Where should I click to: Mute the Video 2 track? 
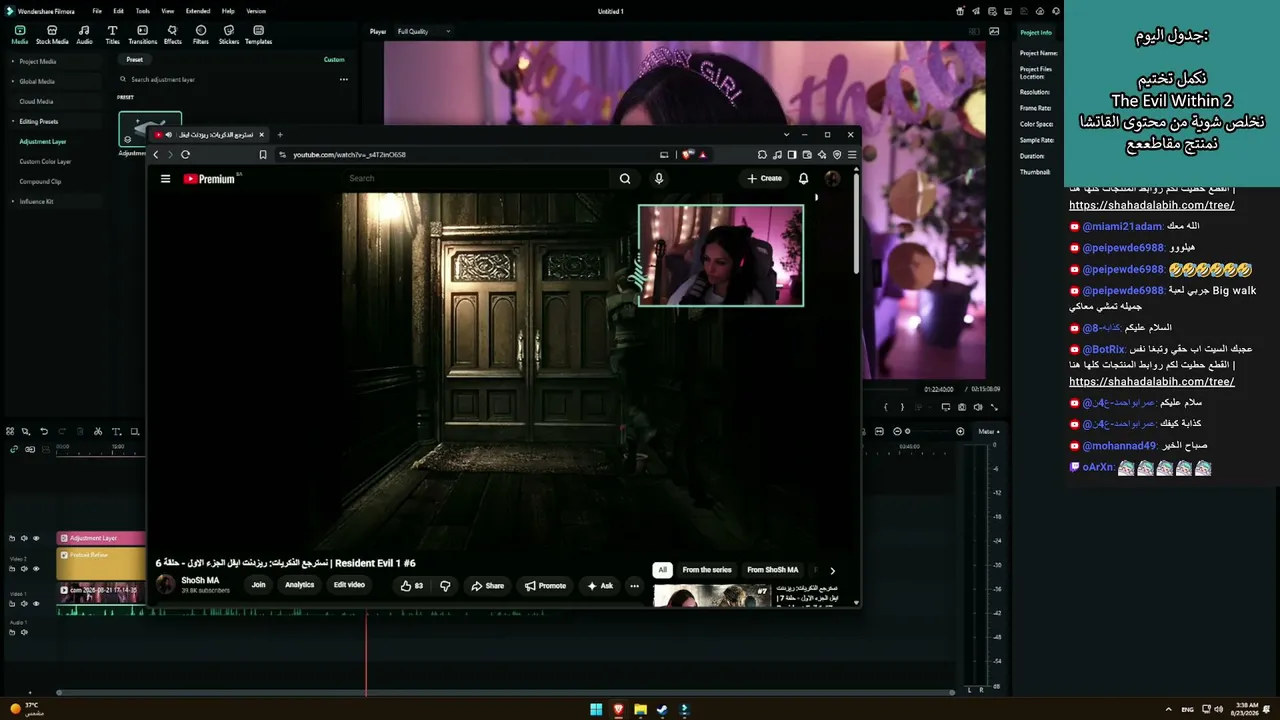[x=24, y=569]
